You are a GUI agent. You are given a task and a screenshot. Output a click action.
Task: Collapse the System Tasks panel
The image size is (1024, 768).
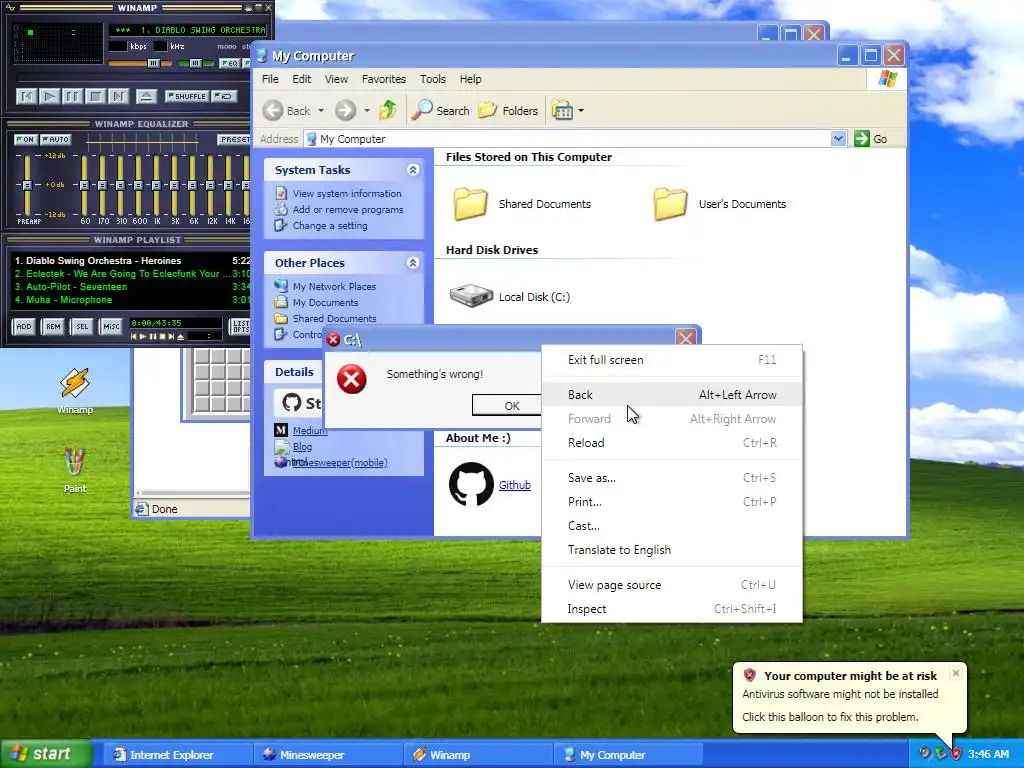coord(413,170)
